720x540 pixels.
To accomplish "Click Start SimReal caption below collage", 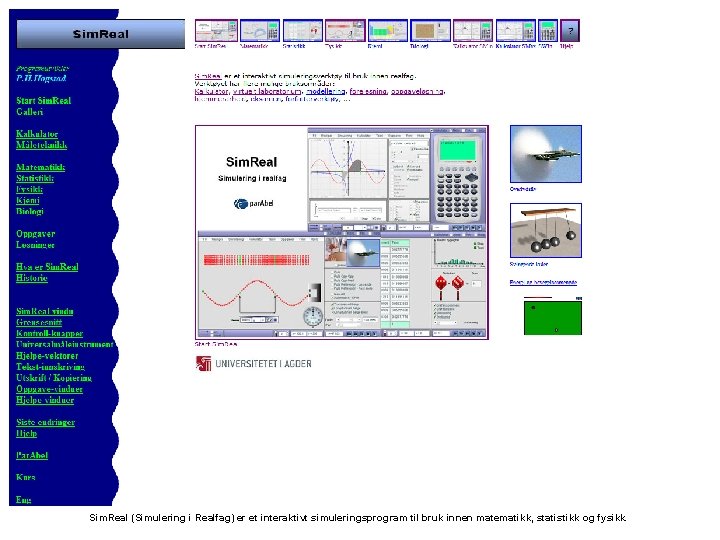I will (x=216, y=343).
